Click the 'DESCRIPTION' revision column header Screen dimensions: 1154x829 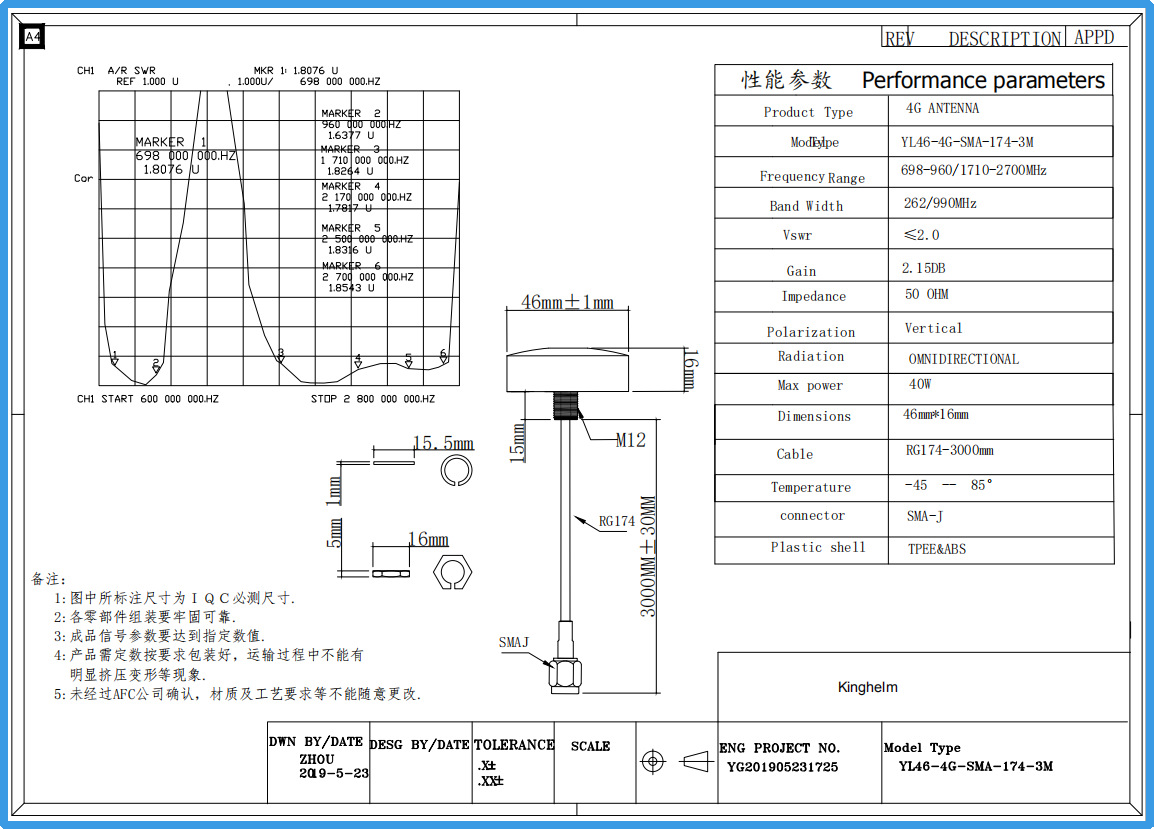point(1005,38)
